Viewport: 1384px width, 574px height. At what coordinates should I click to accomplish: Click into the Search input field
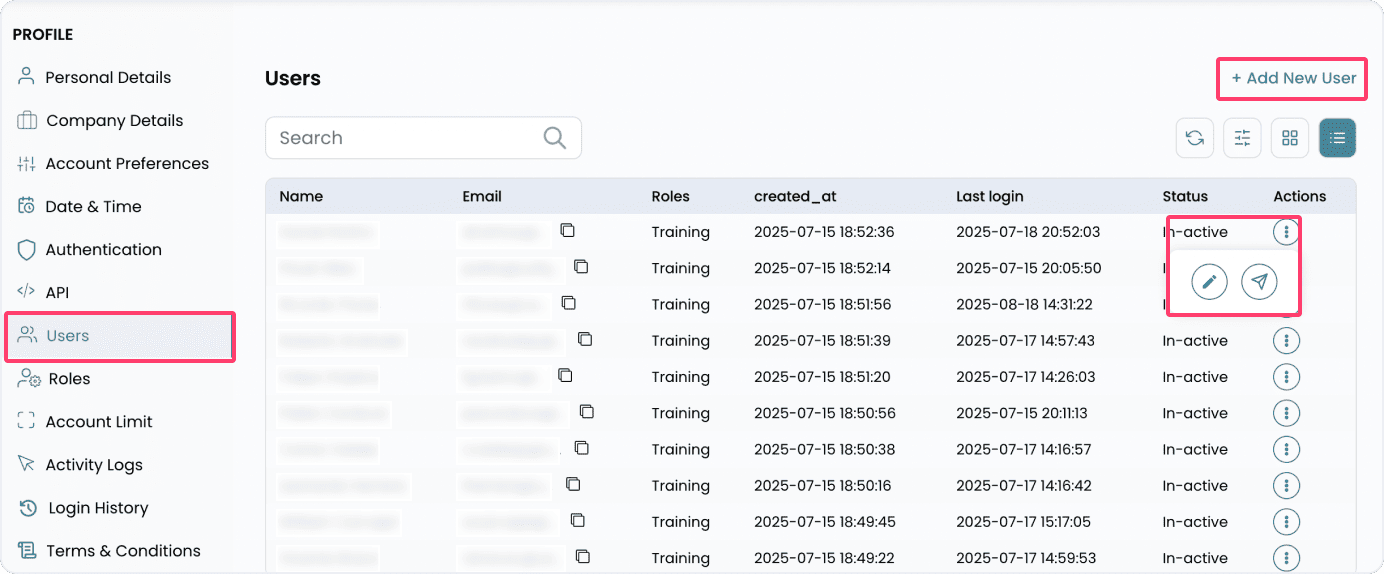point(405,138)
